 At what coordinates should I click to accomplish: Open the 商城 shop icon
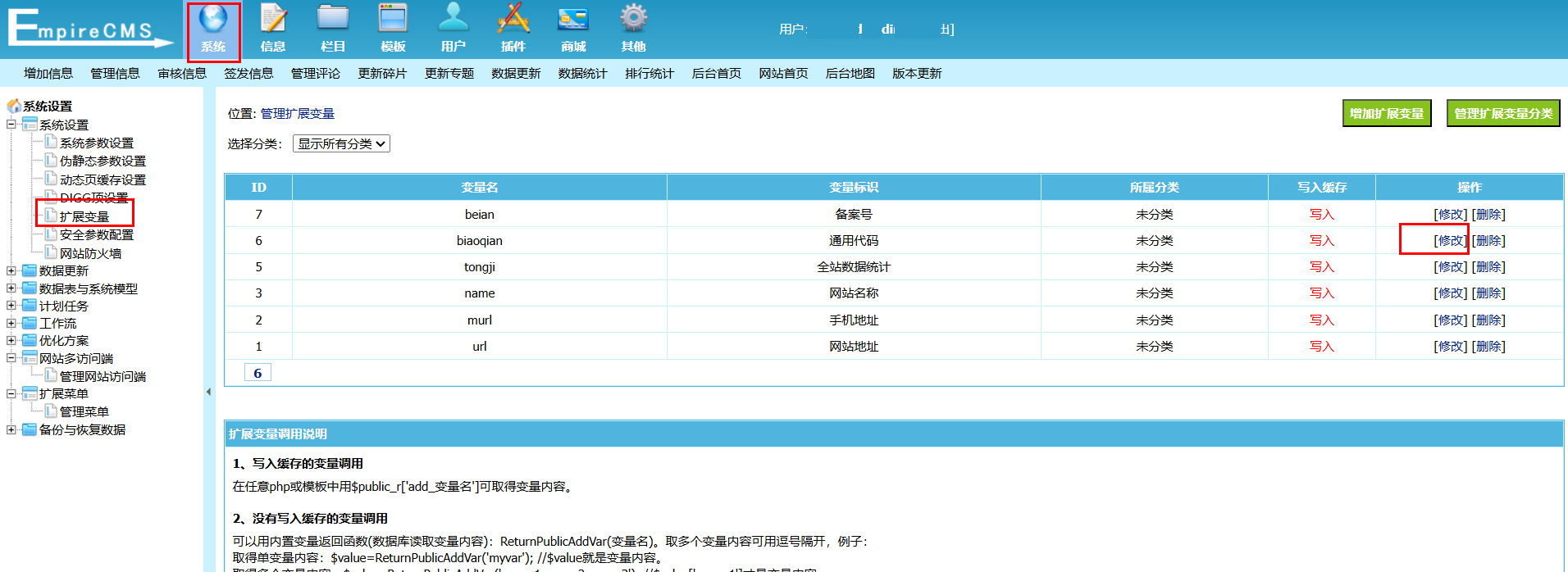tap(573, 20)
